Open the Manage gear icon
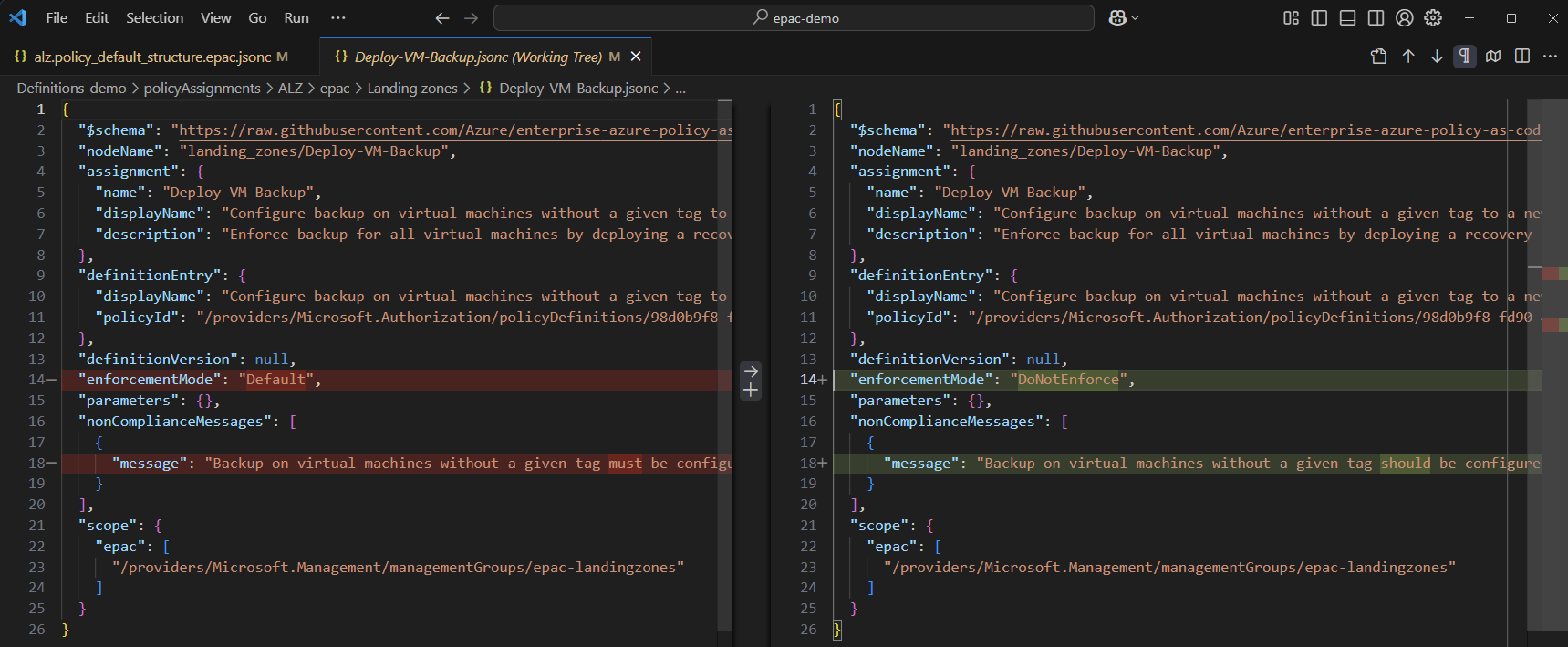This screenshot has width=1568, height=647. coord(1433,18)
